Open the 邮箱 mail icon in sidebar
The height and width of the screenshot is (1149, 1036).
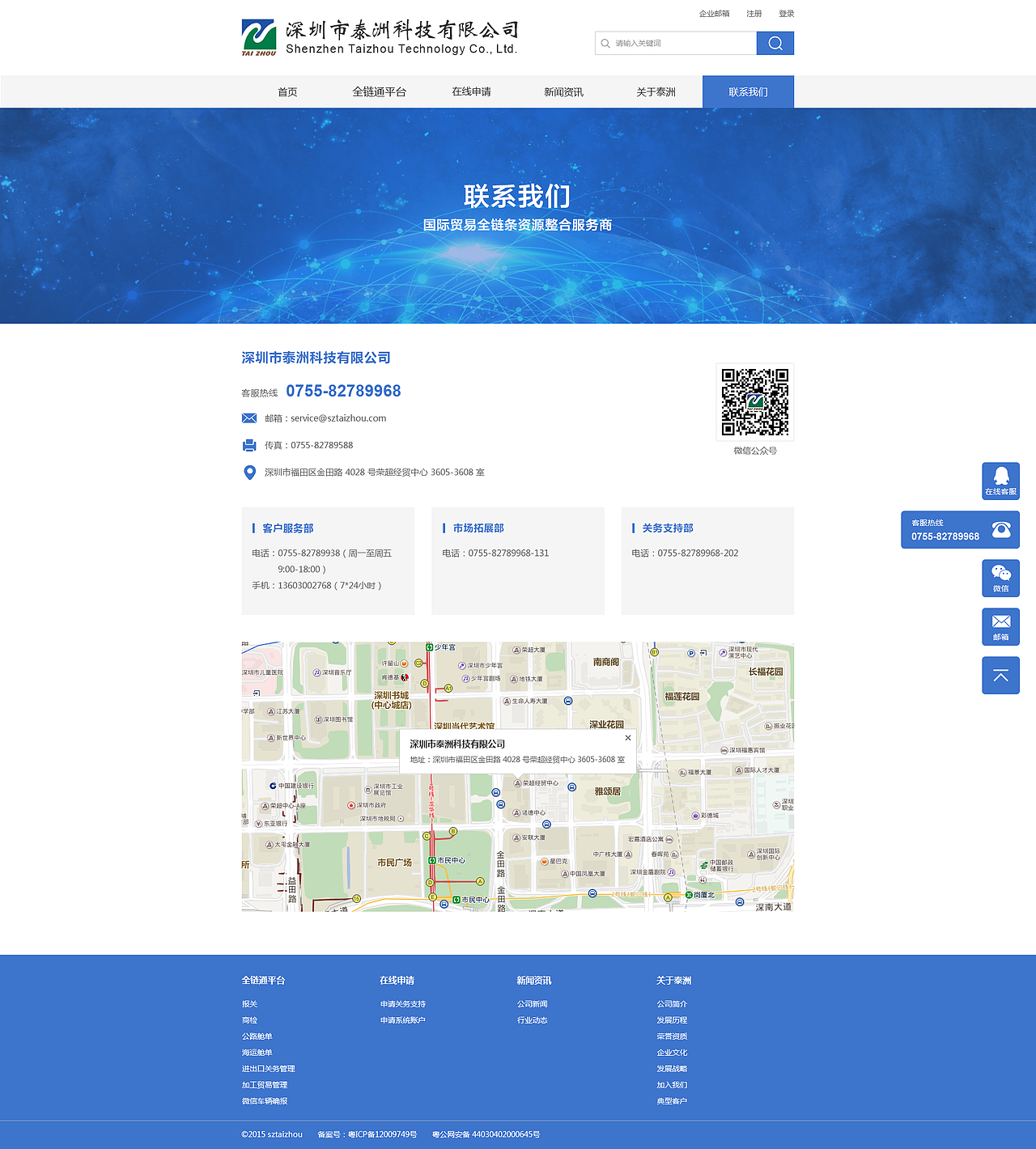pyautogui.click(x=1000, y=625)
